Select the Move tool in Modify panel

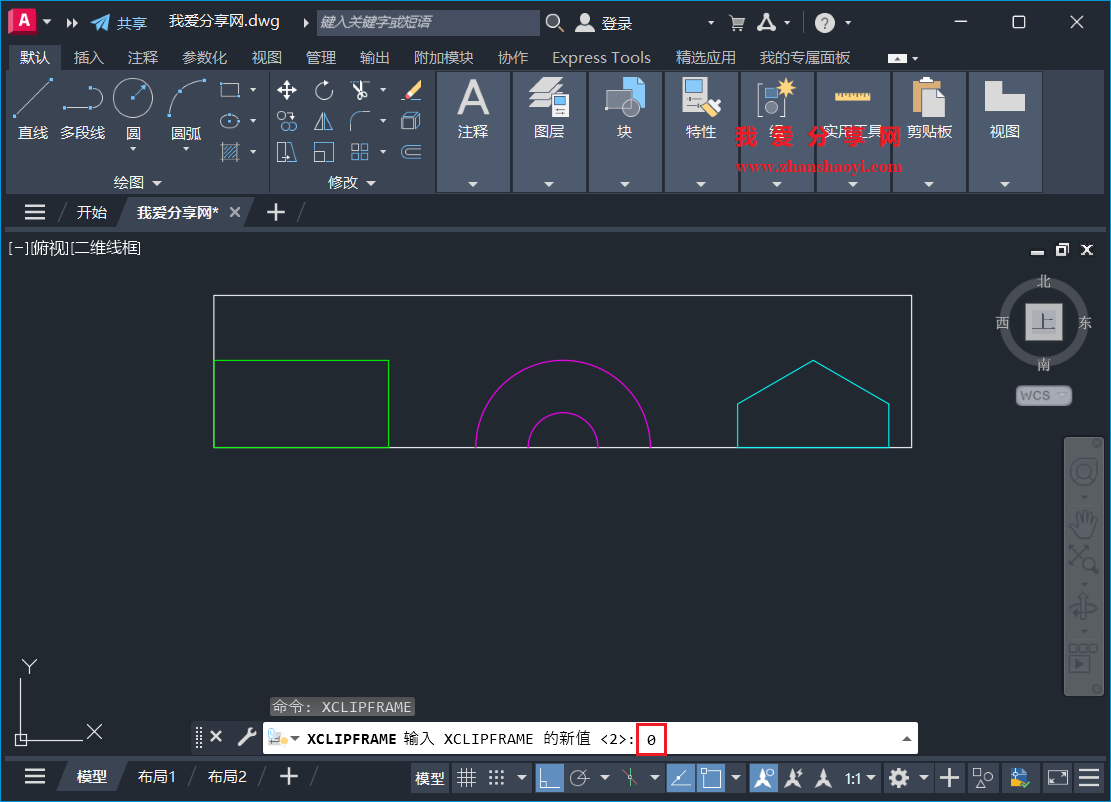287,90
